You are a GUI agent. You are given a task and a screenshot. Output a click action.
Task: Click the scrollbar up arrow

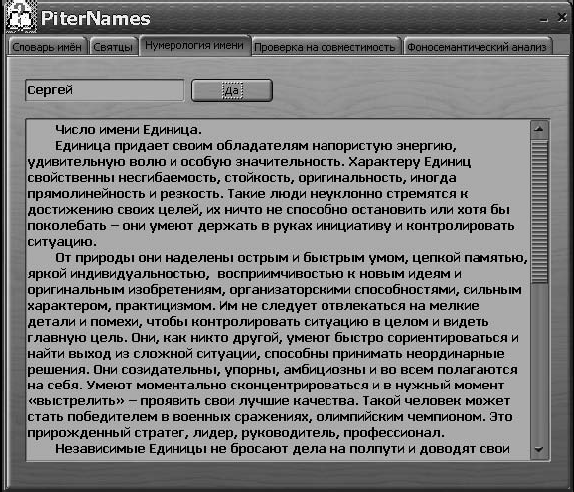pos(539,129)
